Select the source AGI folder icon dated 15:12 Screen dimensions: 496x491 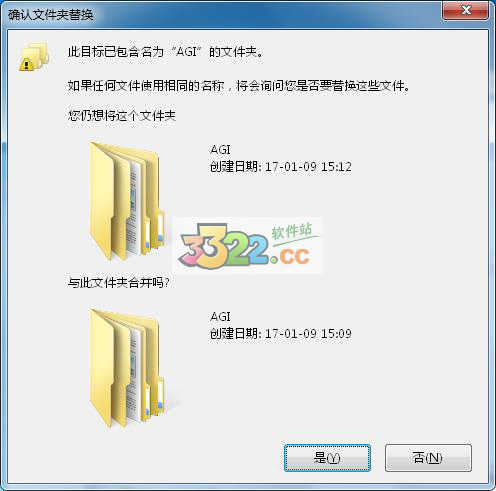(127, 201)
